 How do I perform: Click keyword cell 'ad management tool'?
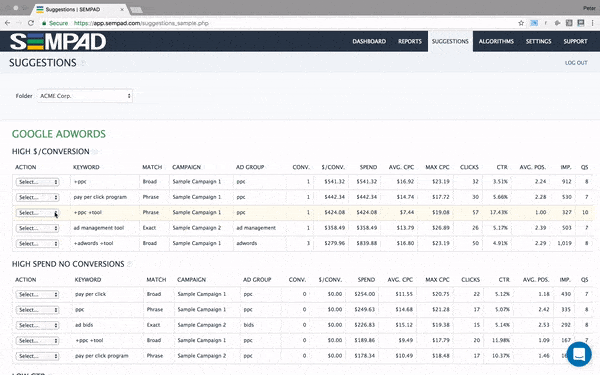point(99,228)
